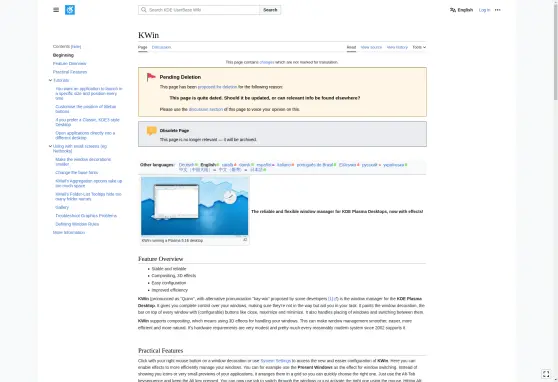
Task: Open the Tools dropdown menu
Action: tap(419, 47)
